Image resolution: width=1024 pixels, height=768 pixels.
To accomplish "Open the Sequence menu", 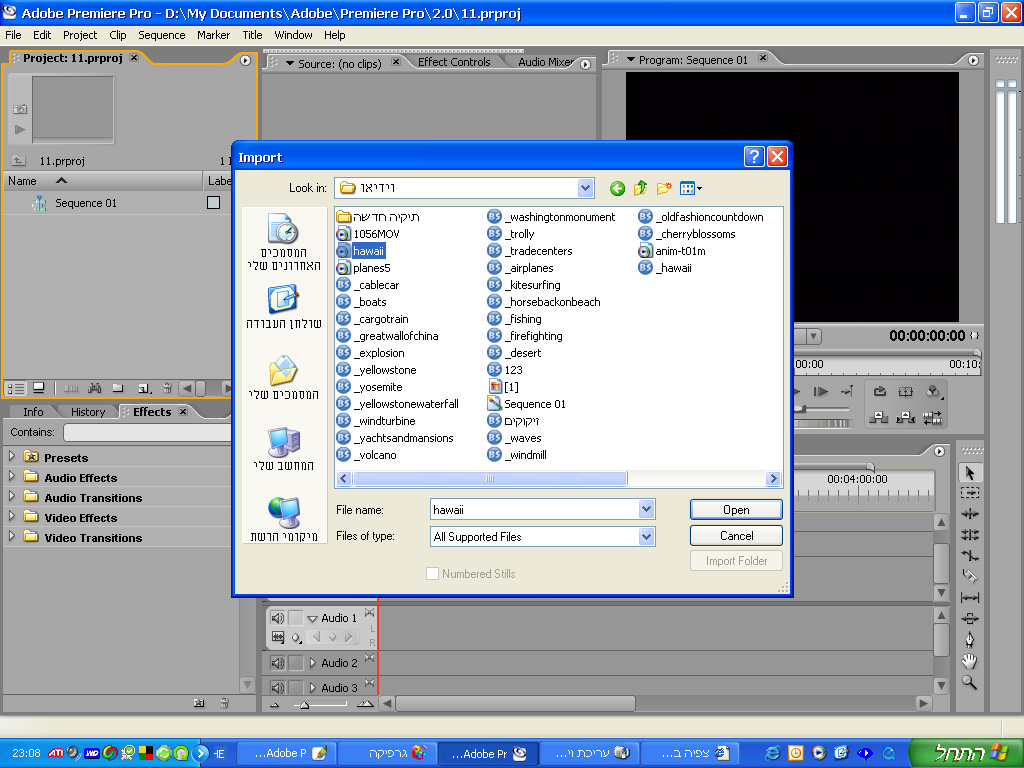I will 161,35.
